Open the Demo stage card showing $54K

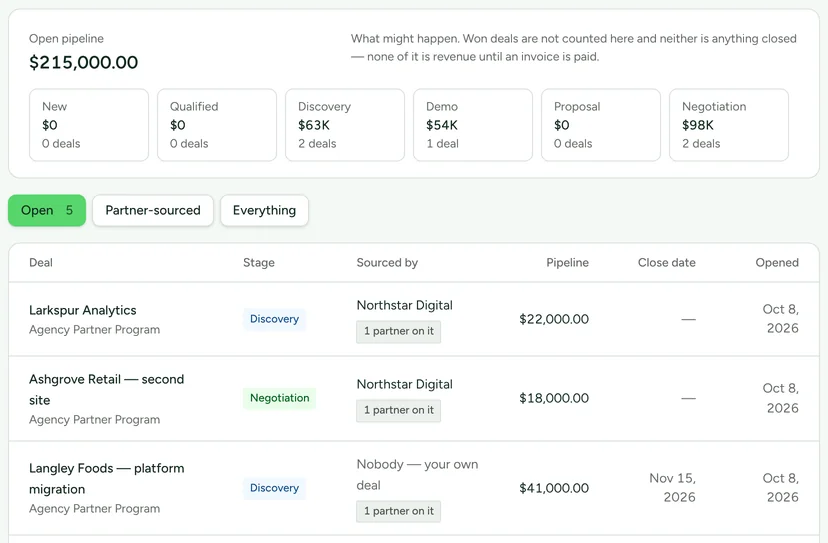point(473,125)
